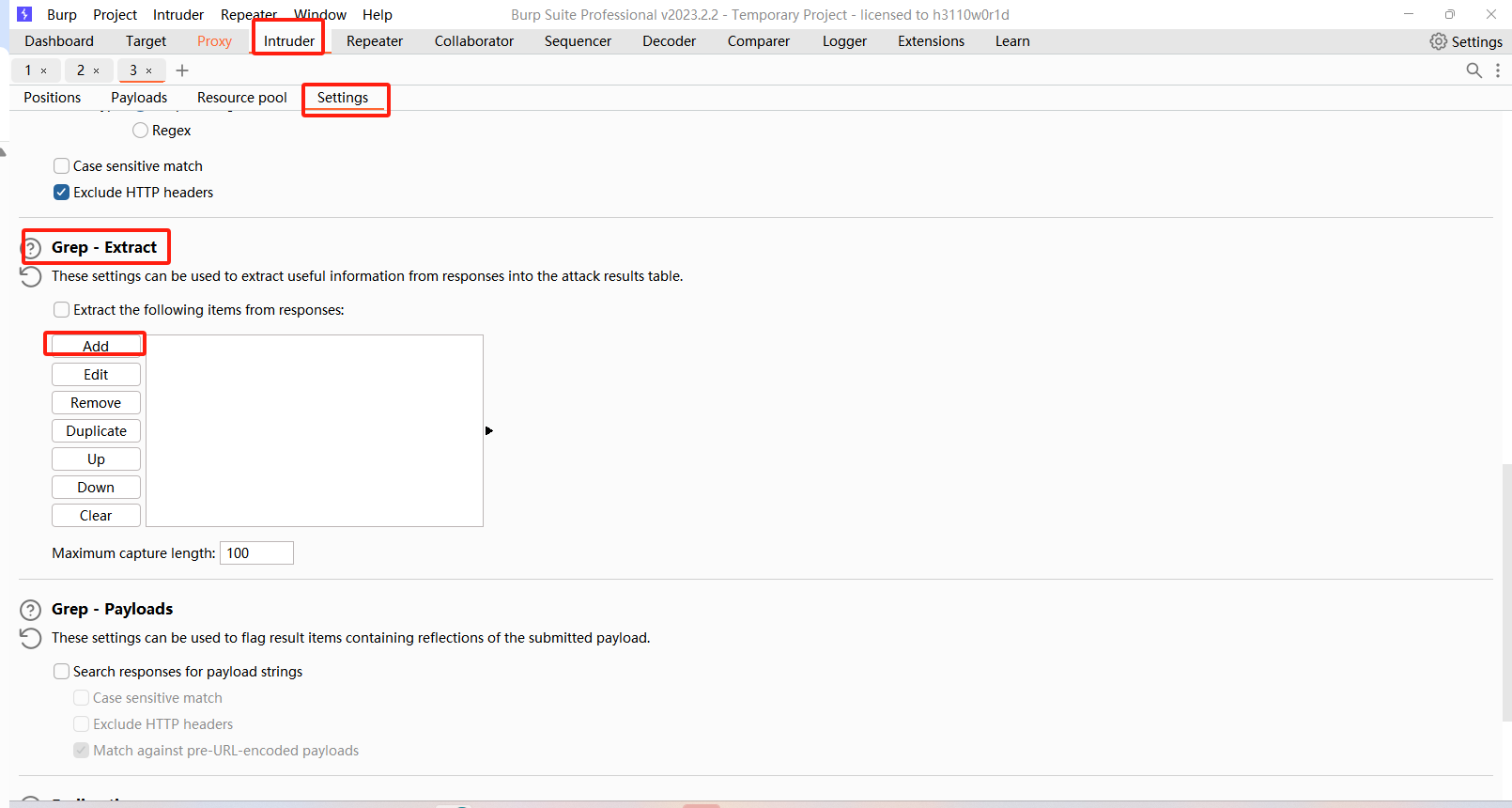Select Intruder attack tab 2
This screenshot has width=1512, height=808.
pyautogui.click(x=81, y=70)
